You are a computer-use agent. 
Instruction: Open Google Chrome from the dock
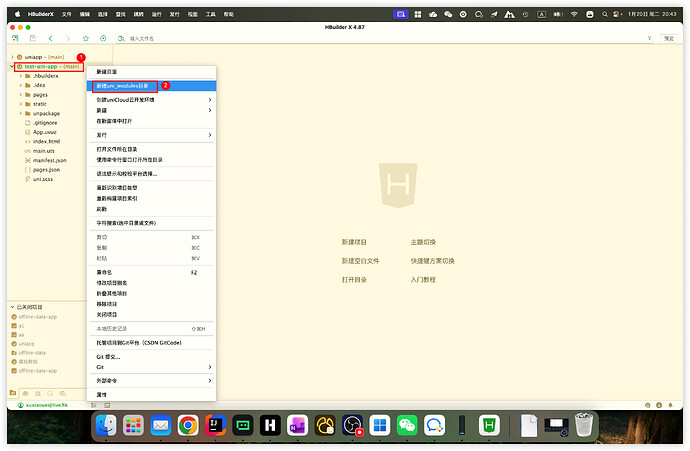click(x=187, y=426)
